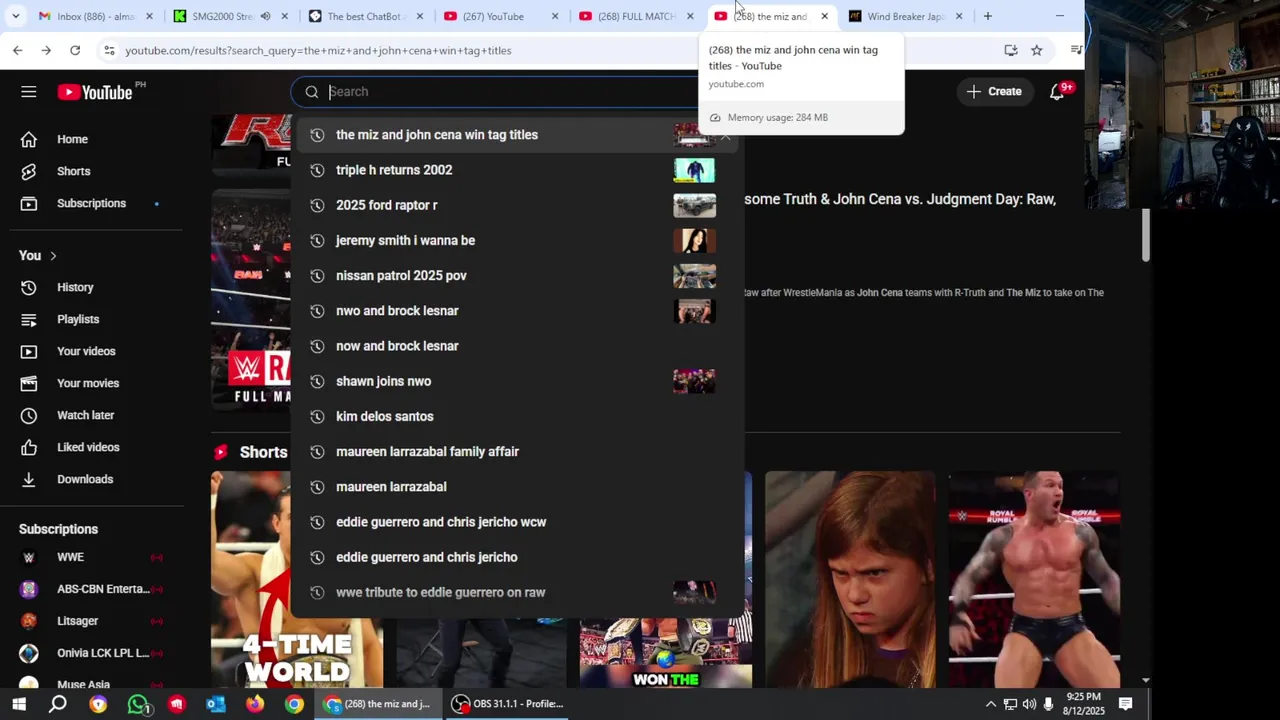The width and height of the screenshot is (1280, 720).
Task: Reload the page in Chrome
Action: [75, 50]
